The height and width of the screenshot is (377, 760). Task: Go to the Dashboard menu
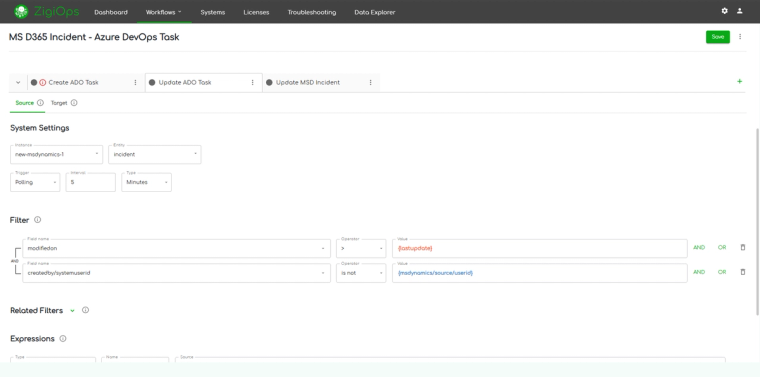(x=111, y=12)
